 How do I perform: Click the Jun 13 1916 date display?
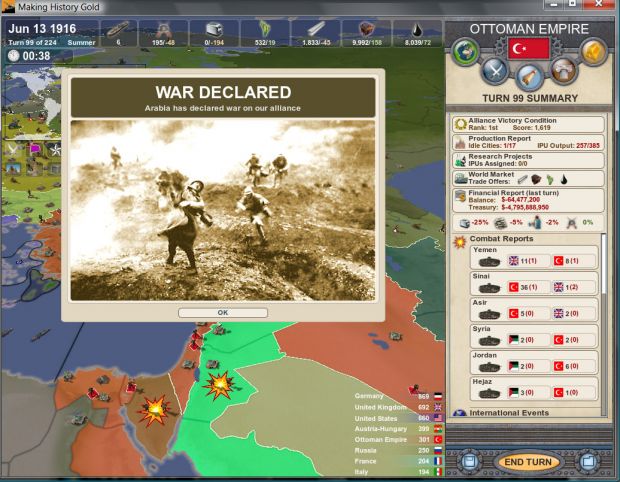tap(42, 28)
